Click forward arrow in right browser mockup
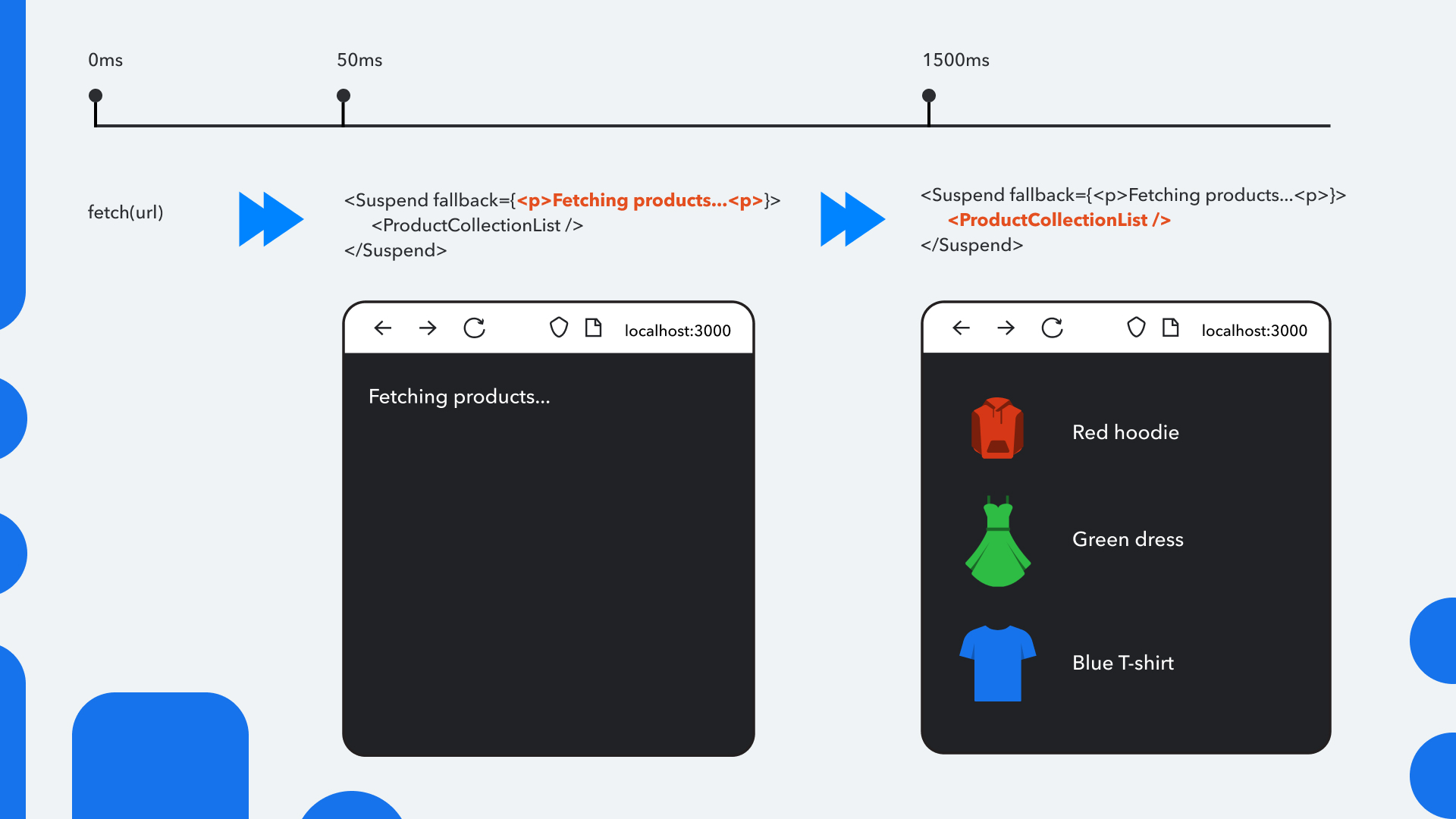Viewport: 1456px width, 819px height. pyautogui.click(x=1006, y=328)
